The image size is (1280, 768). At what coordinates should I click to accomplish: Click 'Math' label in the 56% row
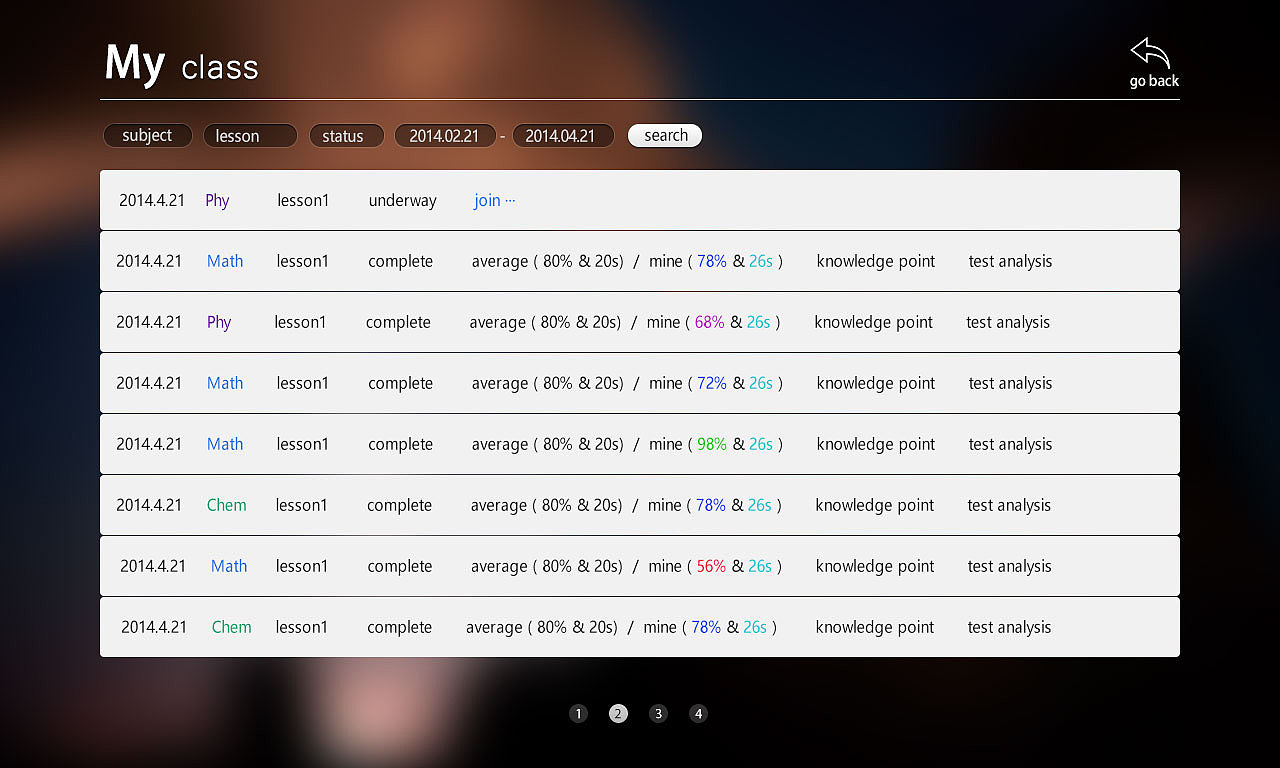click(229, 566)
